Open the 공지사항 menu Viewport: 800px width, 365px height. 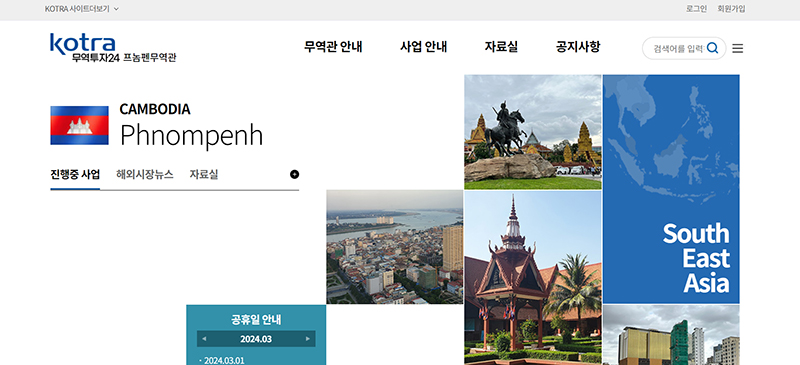578,47
